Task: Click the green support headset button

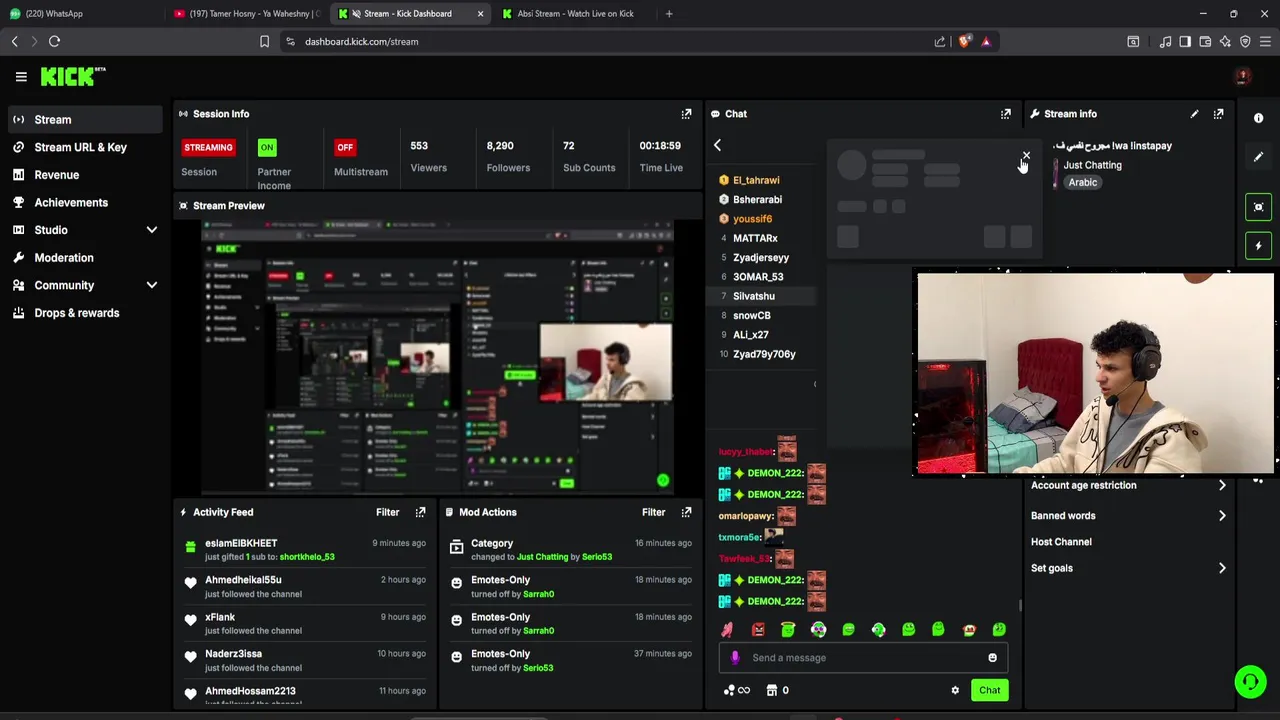Action: point(1250,682)
